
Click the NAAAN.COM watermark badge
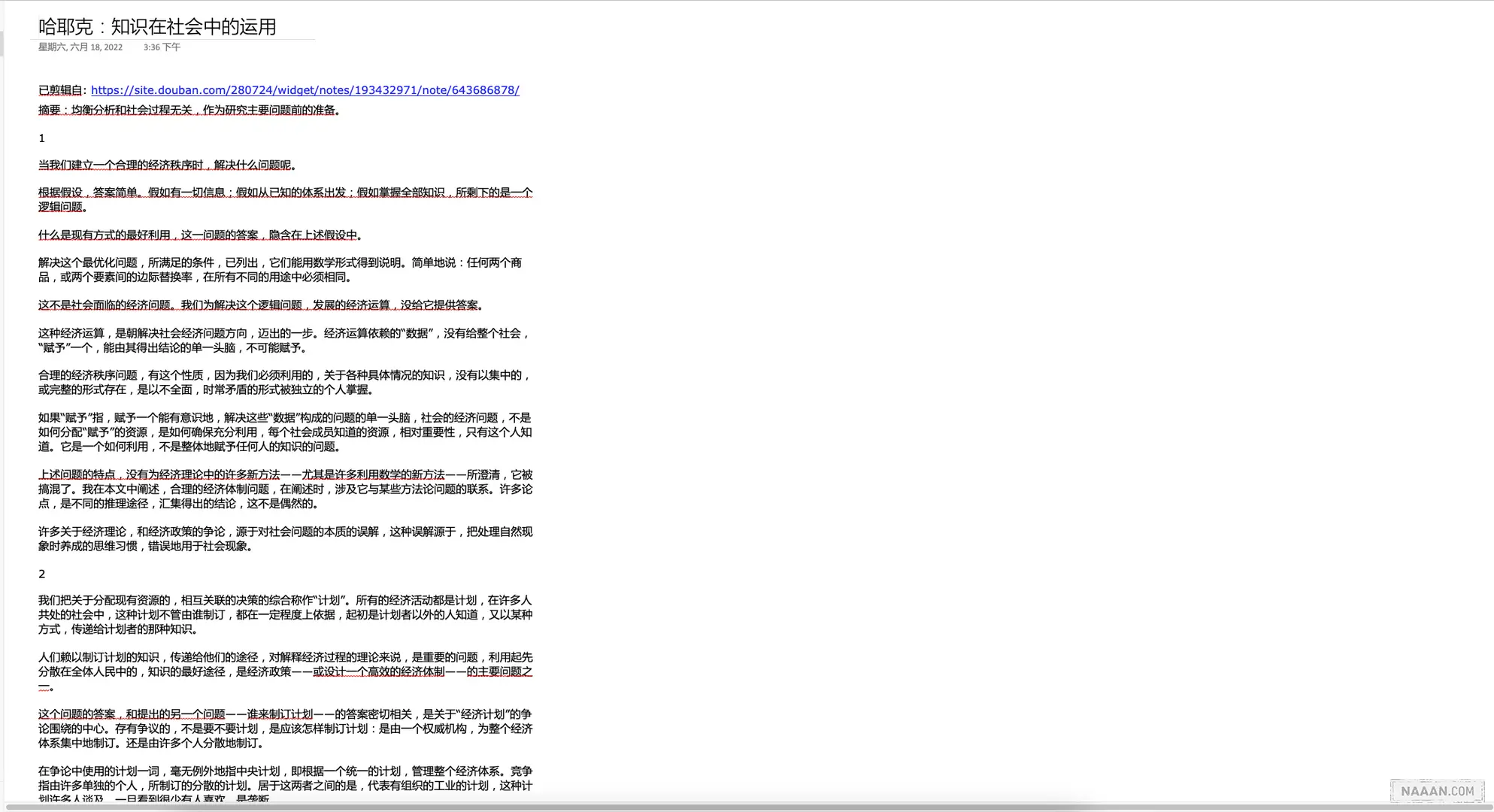click(x=1437, y=791)
